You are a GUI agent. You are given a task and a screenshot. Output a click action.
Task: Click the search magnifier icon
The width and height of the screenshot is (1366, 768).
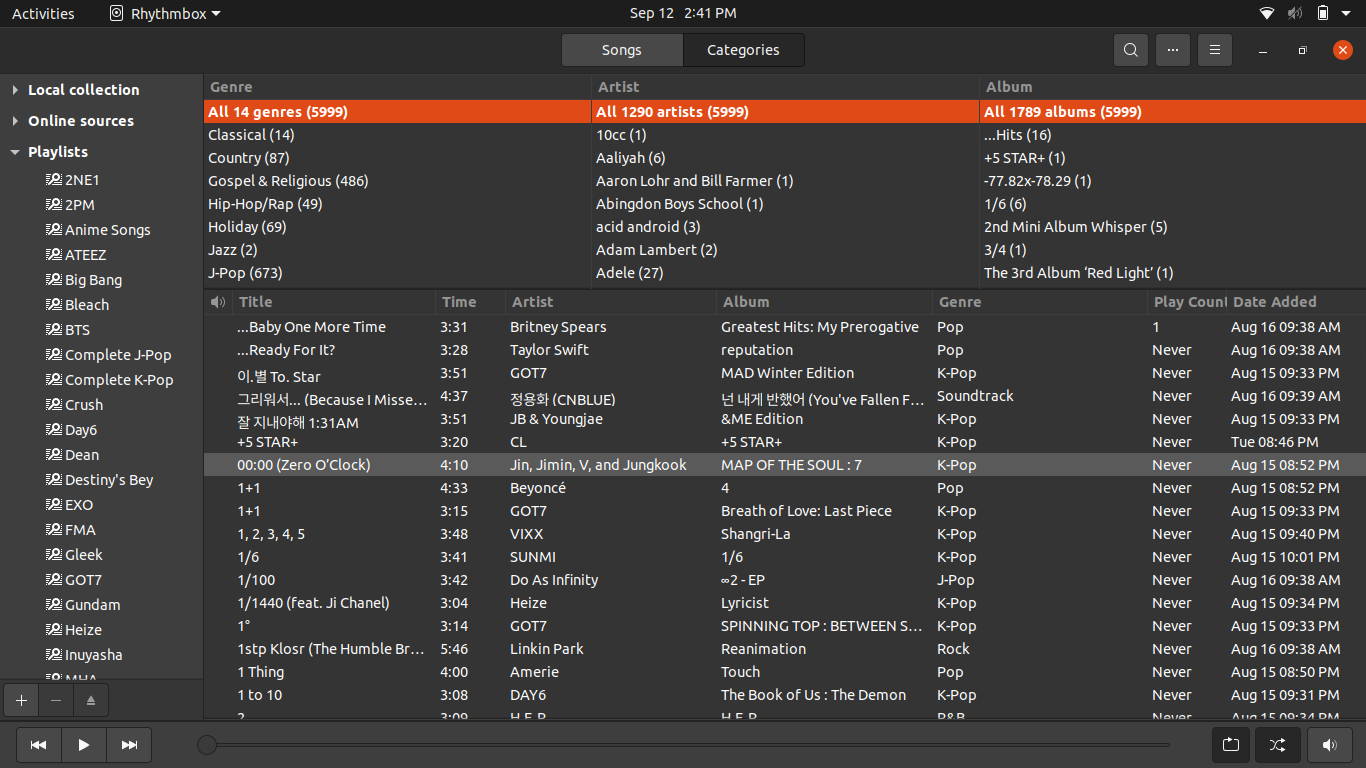[x=1130, y=50]
